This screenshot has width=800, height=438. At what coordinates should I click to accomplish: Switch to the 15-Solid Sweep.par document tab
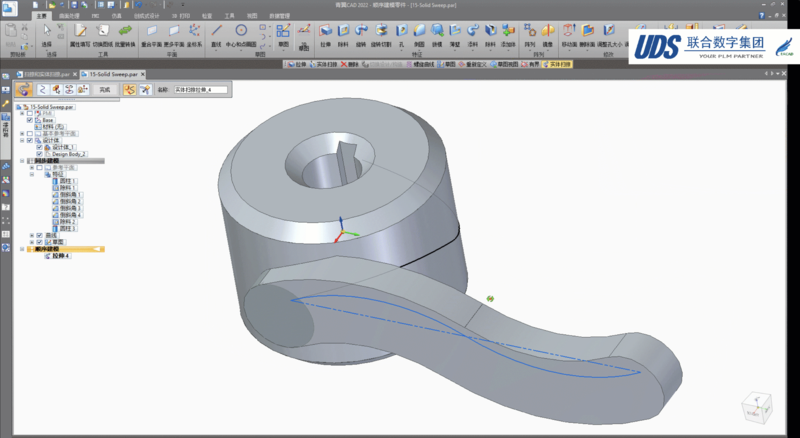112,74
